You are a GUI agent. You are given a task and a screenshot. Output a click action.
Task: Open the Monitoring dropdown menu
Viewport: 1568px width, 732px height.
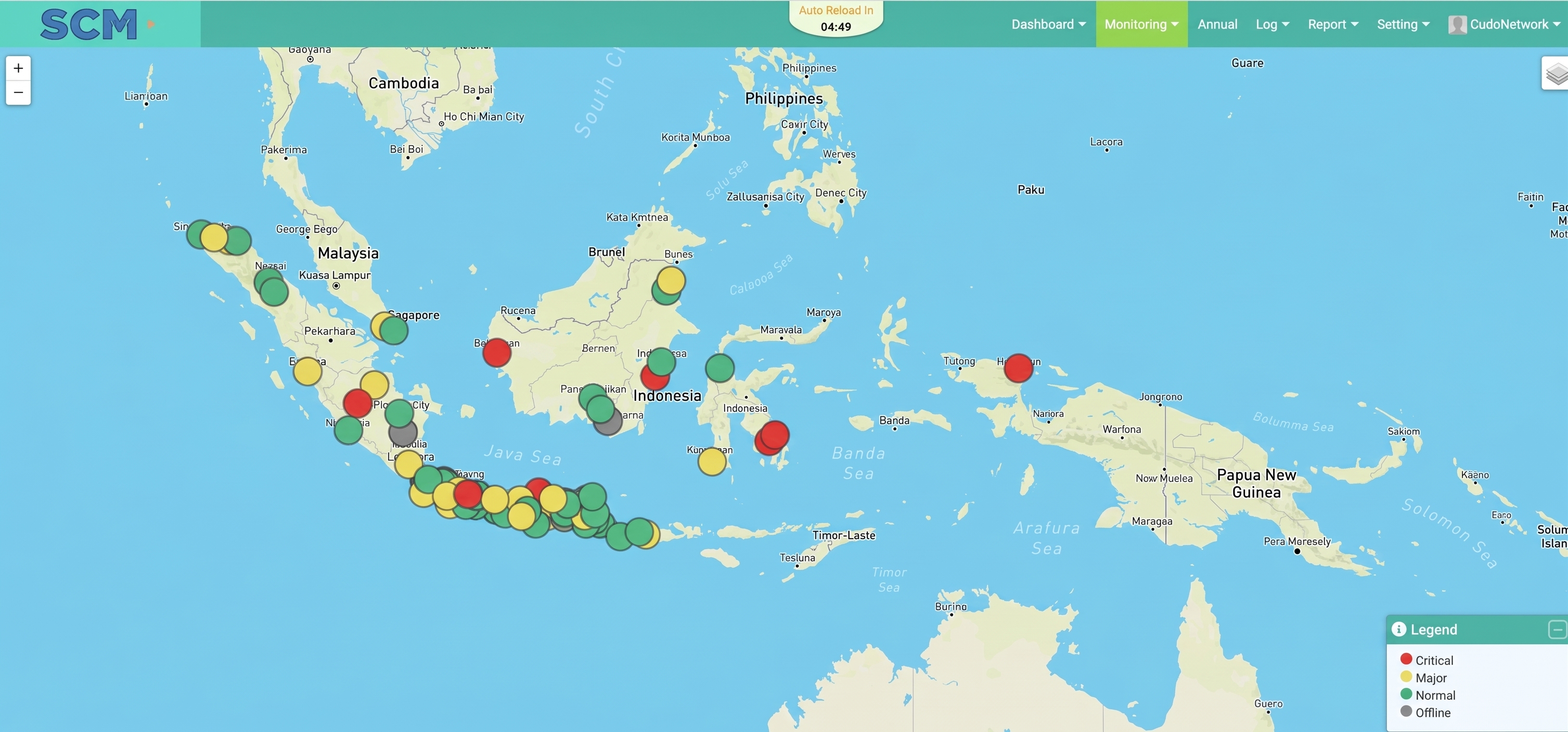(1141, 24)
